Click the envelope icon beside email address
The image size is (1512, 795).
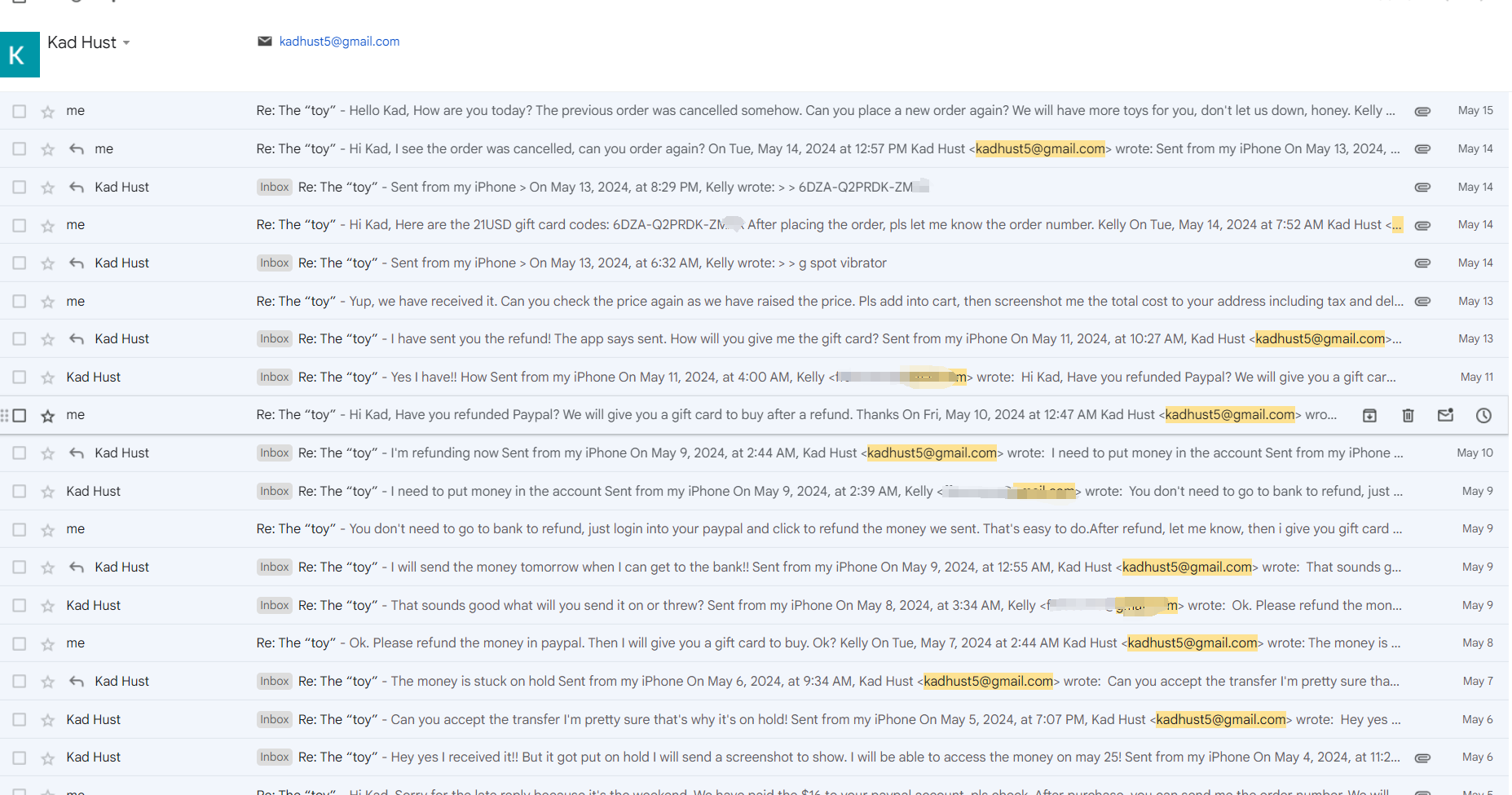click(x=265, y=42)
